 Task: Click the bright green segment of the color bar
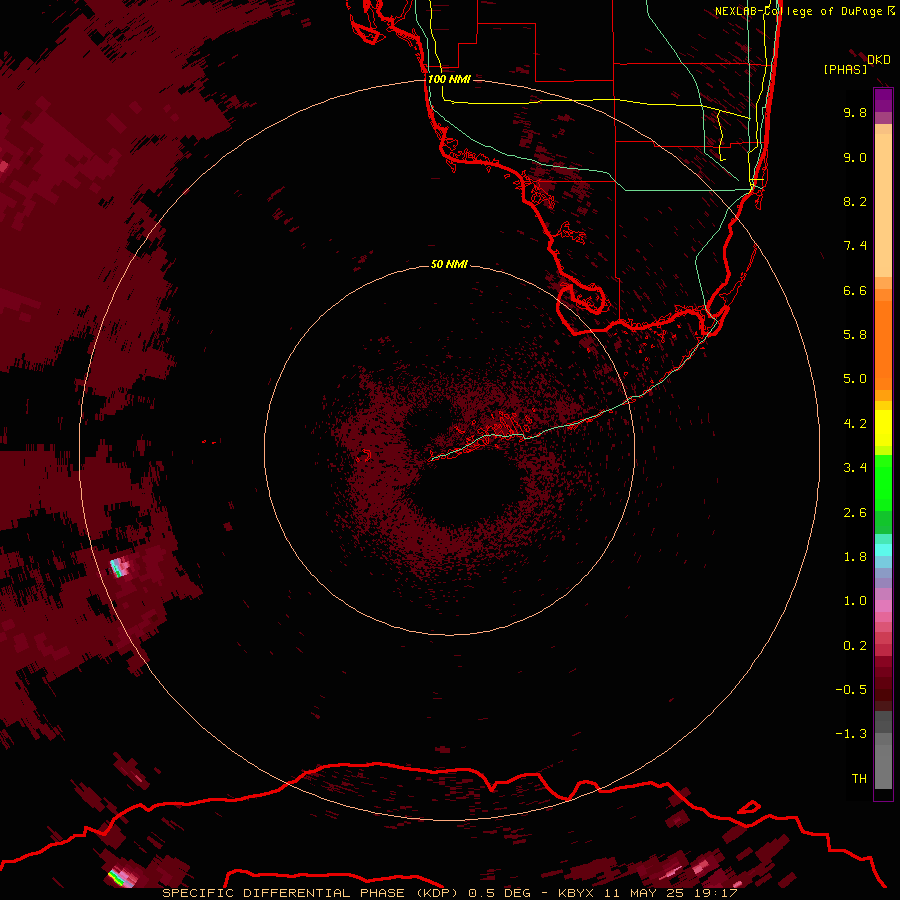(x=883, y=482)
